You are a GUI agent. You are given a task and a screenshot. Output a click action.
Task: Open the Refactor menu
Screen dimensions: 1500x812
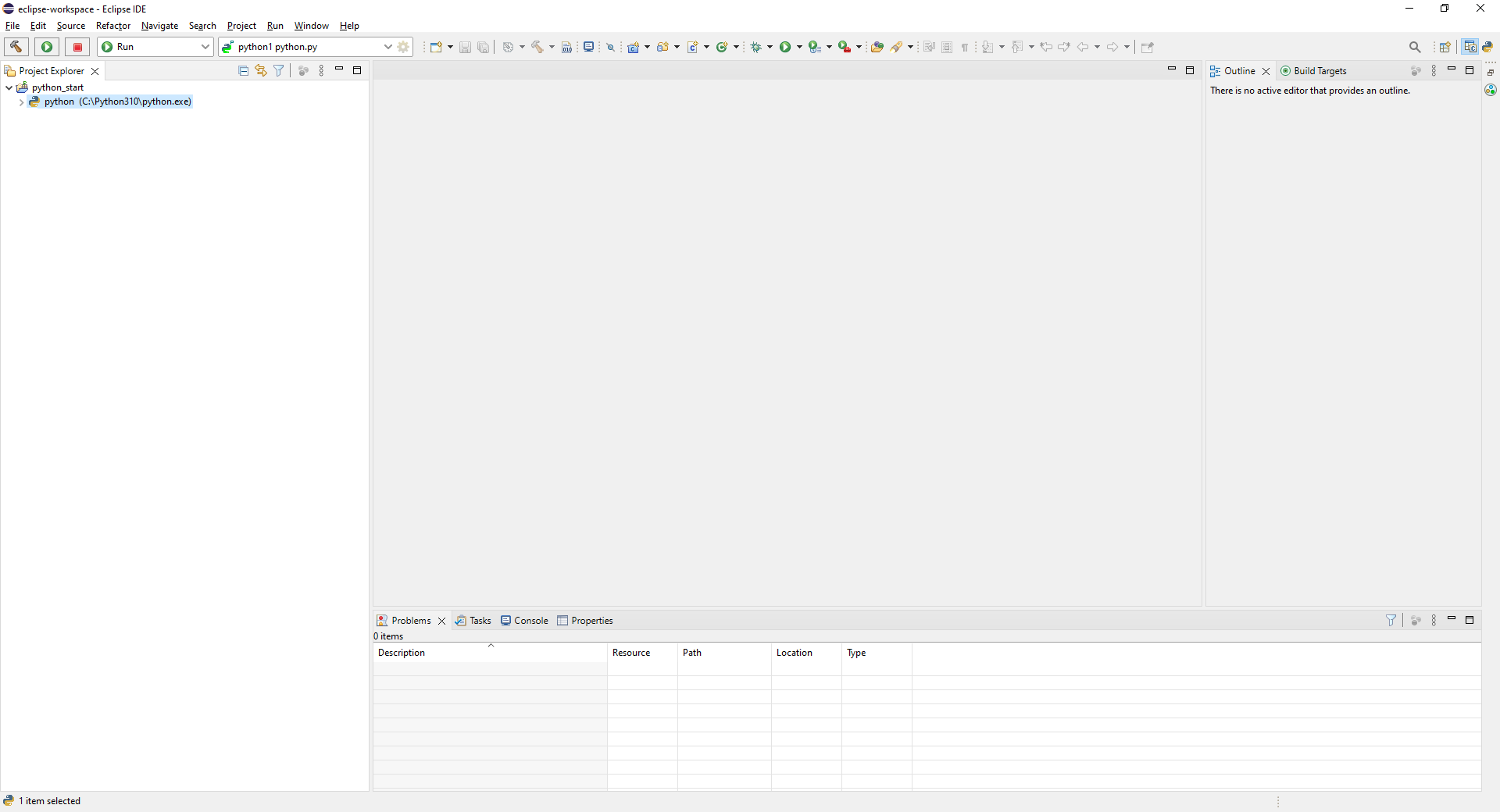click(x=112, y=26)
